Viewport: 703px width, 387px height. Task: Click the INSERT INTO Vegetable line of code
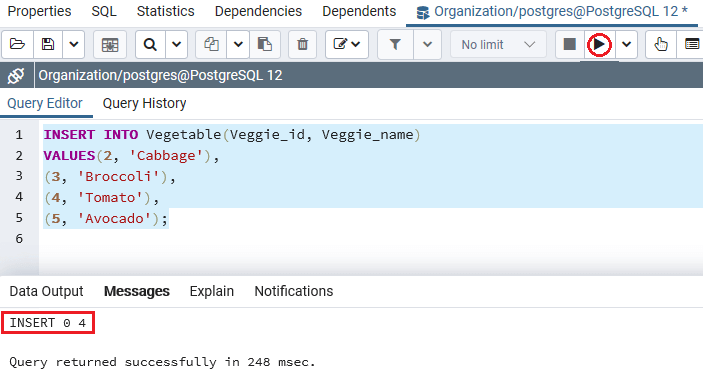(x=232, y=135)
